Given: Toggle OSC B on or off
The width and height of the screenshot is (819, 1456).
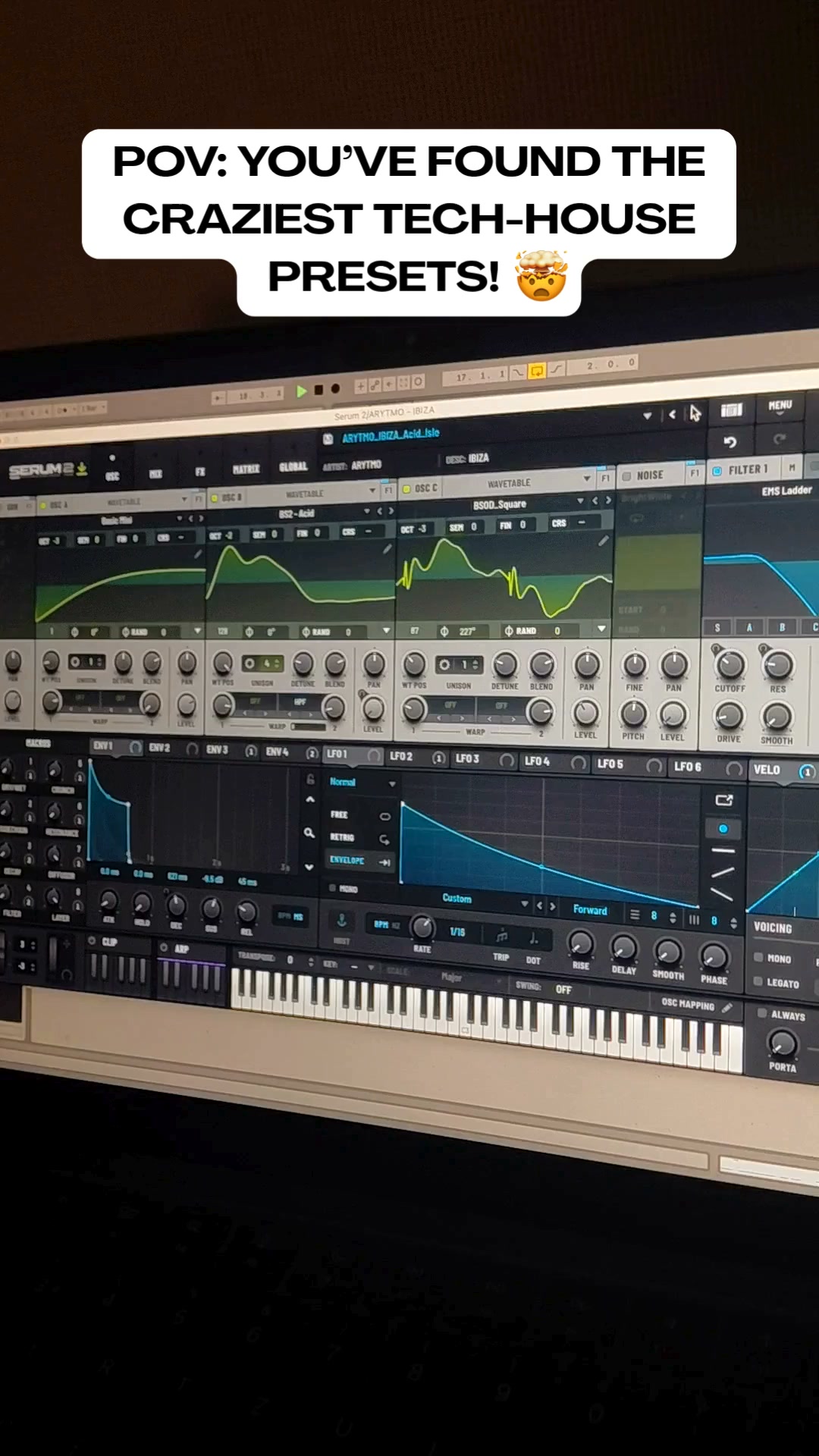Looking at the screenshot, I should (x=215, y=498).
